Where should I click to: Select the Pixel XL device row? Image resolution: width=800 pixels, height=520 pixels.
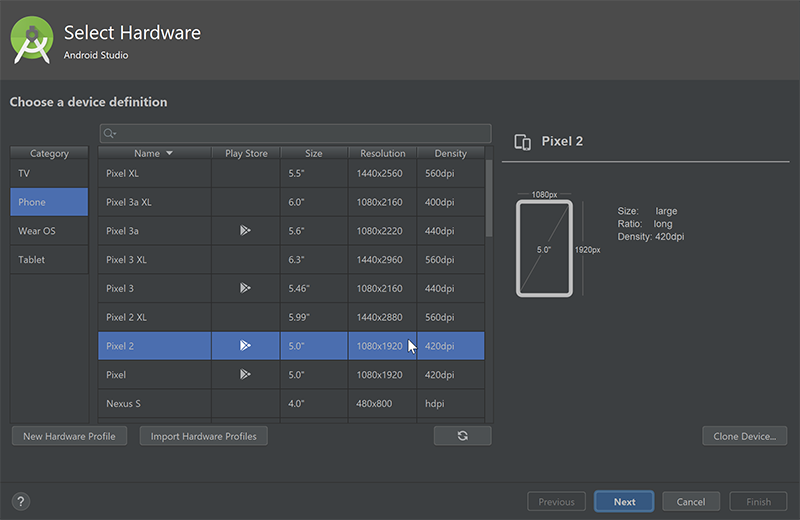[x=291, y=174]
